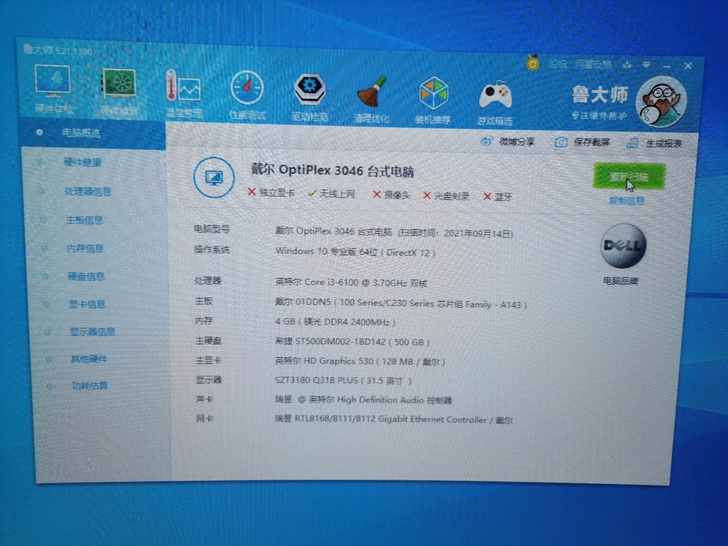
Task: Click the ST500DM002-1BD142 hard disk value
Action: click(x=352, y=342)
